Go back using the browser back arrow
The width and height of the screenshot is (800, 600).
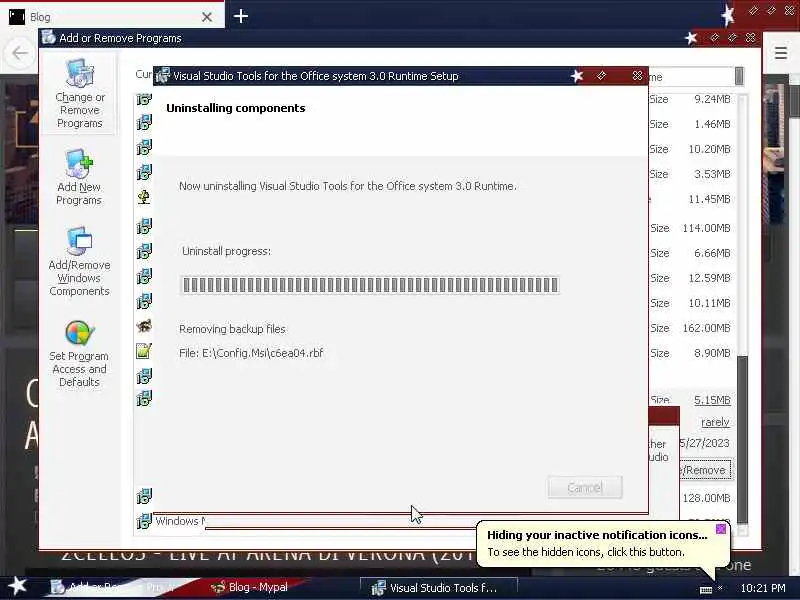coord(20,53)
